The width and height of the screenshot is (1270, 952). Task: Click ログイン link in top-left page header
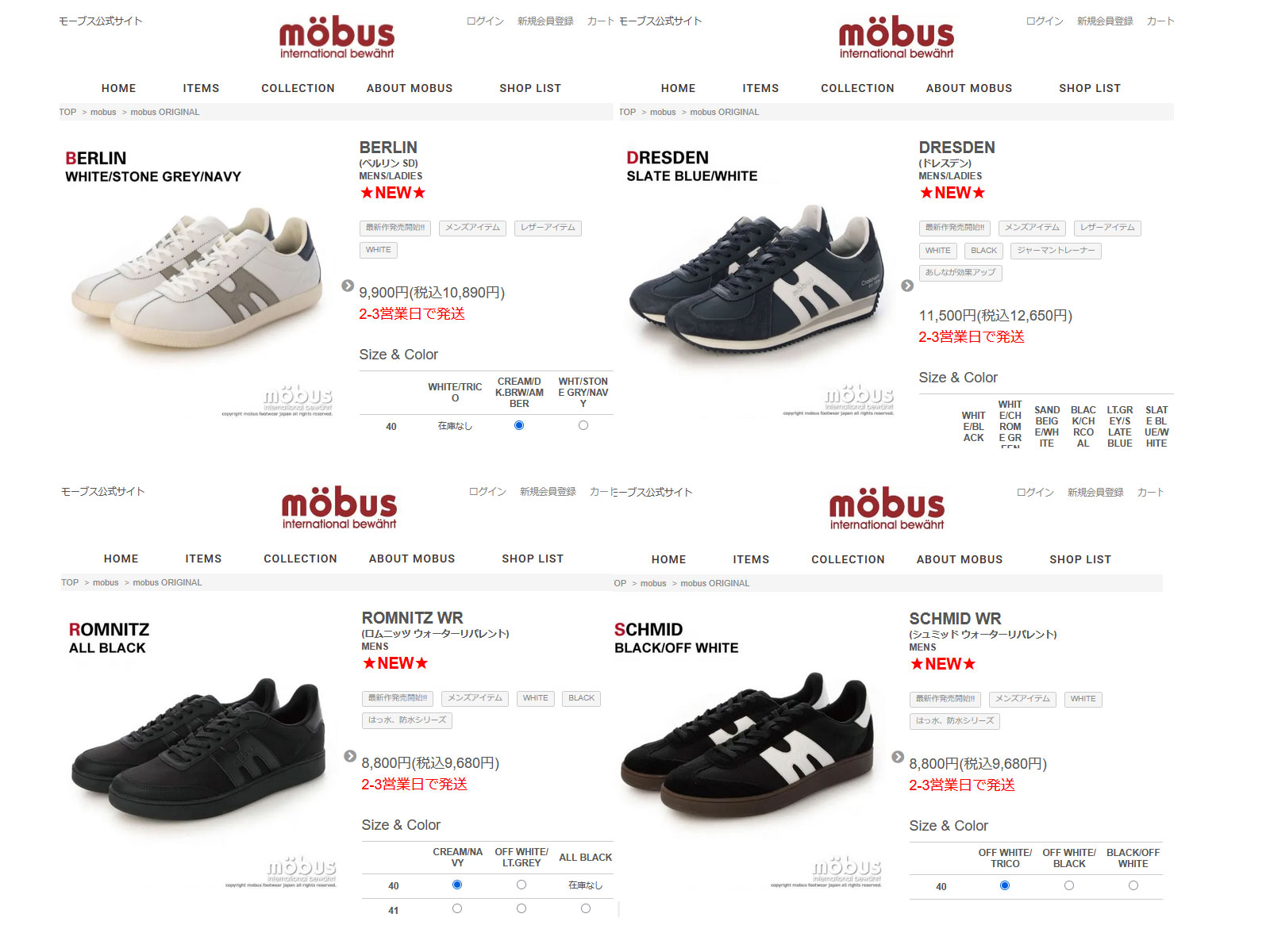(485, 21)
